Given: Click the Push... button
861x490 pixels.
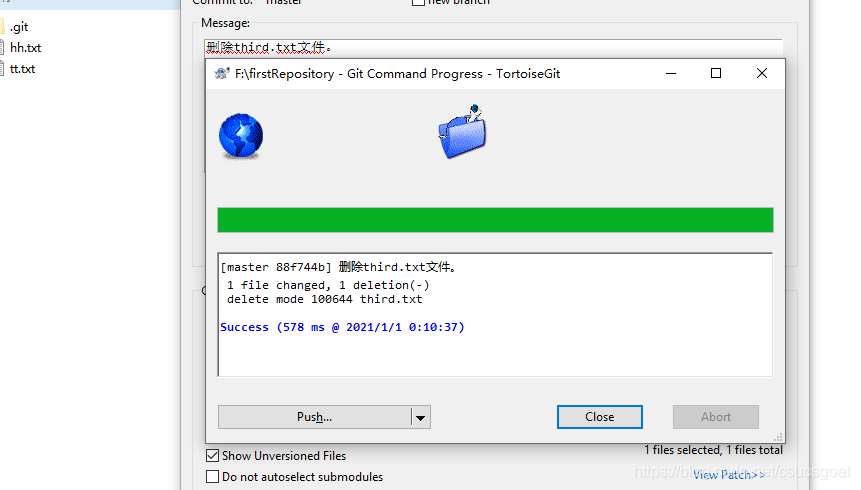Looking at the screenshot, I should pyautogui.click(x=315, y=417).
